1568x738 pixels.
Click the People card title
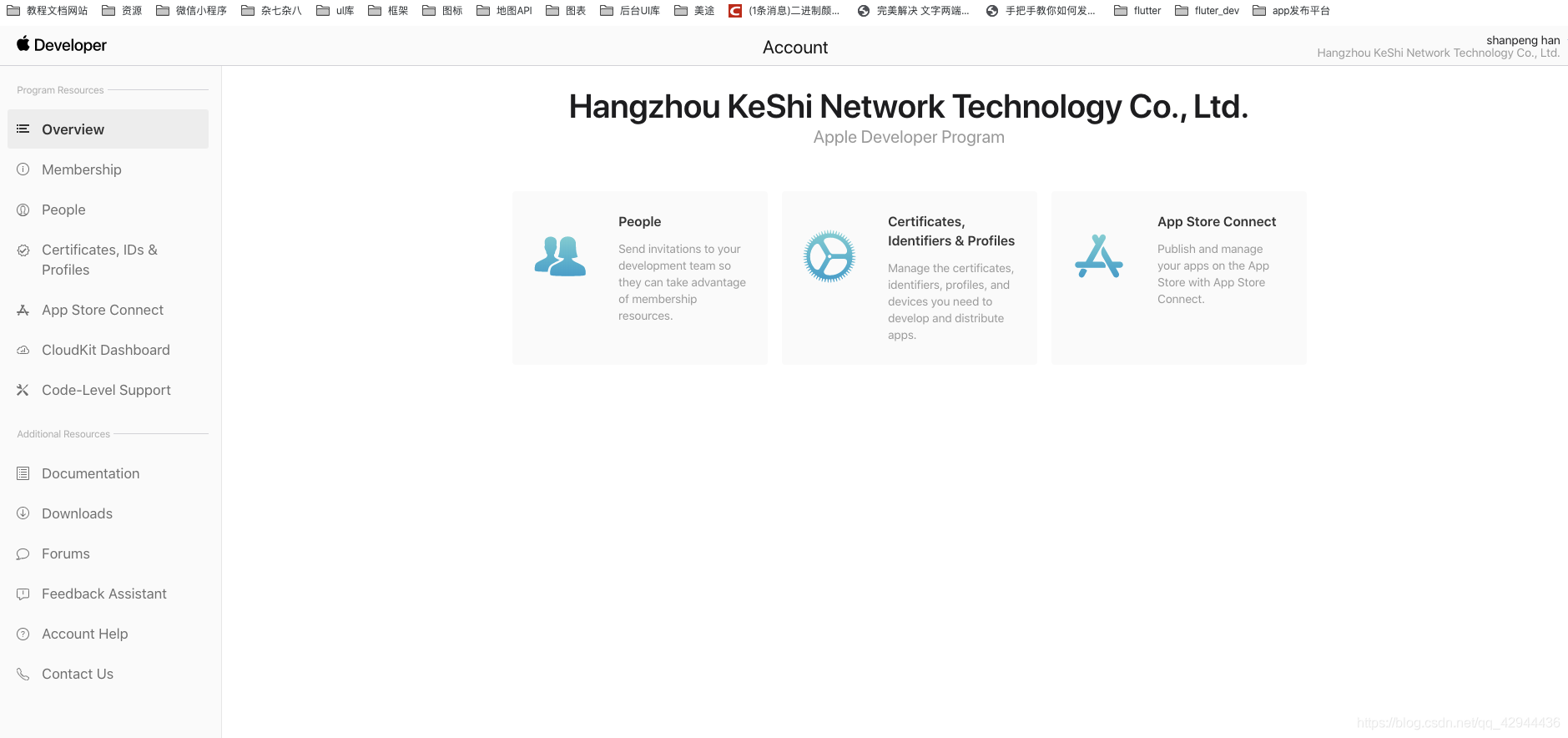point(639,221)
